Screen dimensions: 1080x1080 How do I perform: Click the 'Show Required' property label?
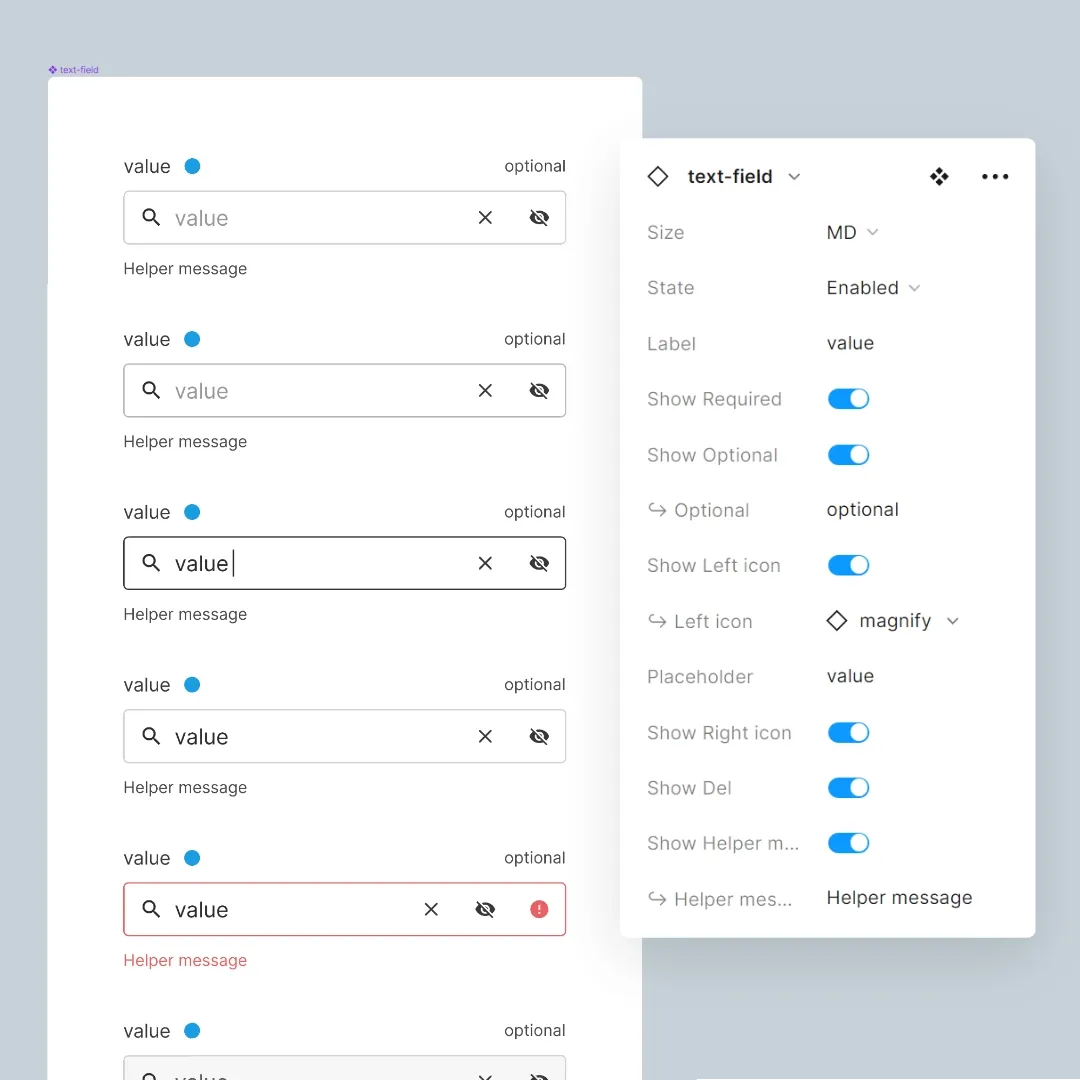714,399
